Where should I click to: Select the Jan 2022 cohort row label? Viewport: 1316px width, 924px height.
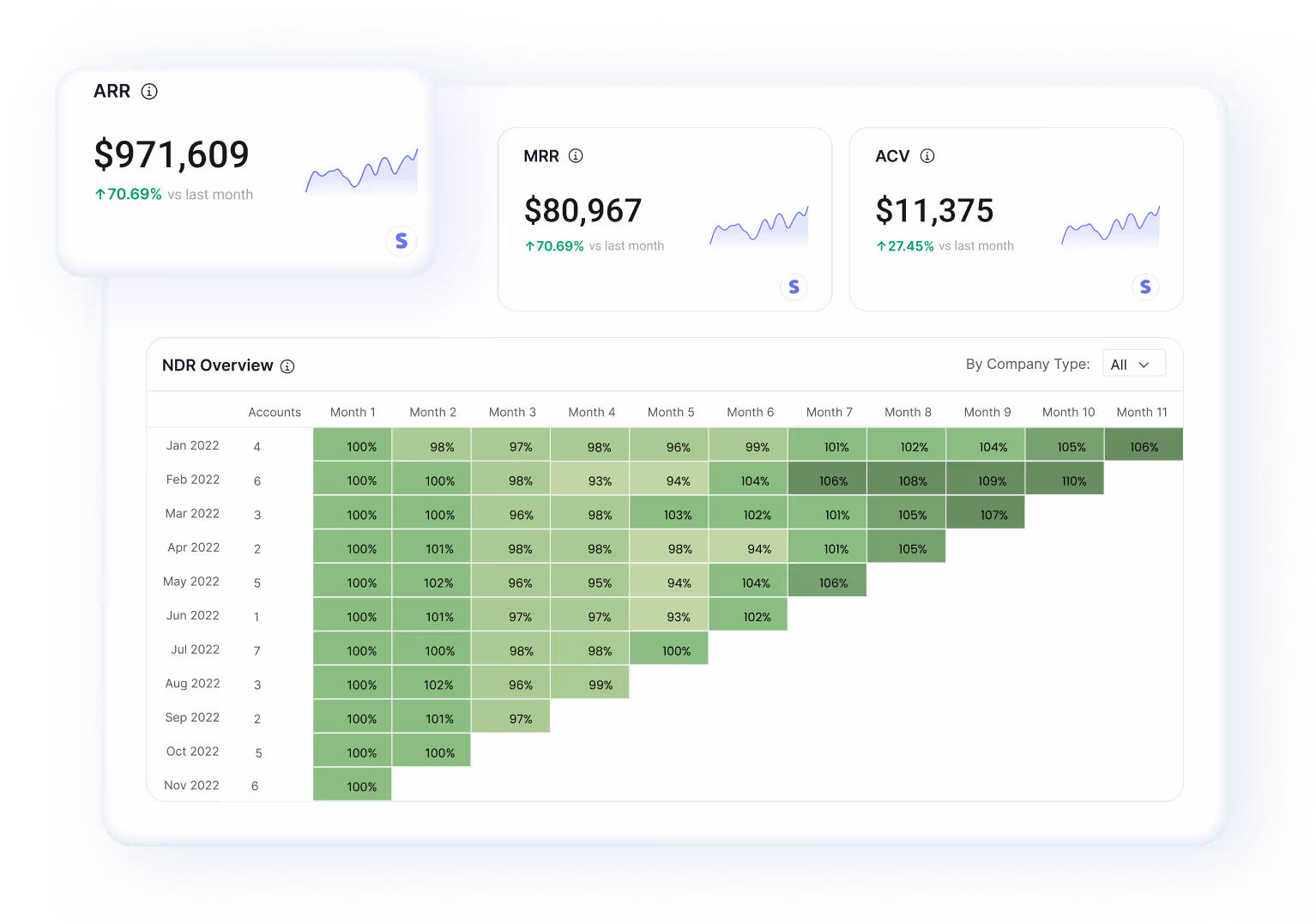coord(192,445)
